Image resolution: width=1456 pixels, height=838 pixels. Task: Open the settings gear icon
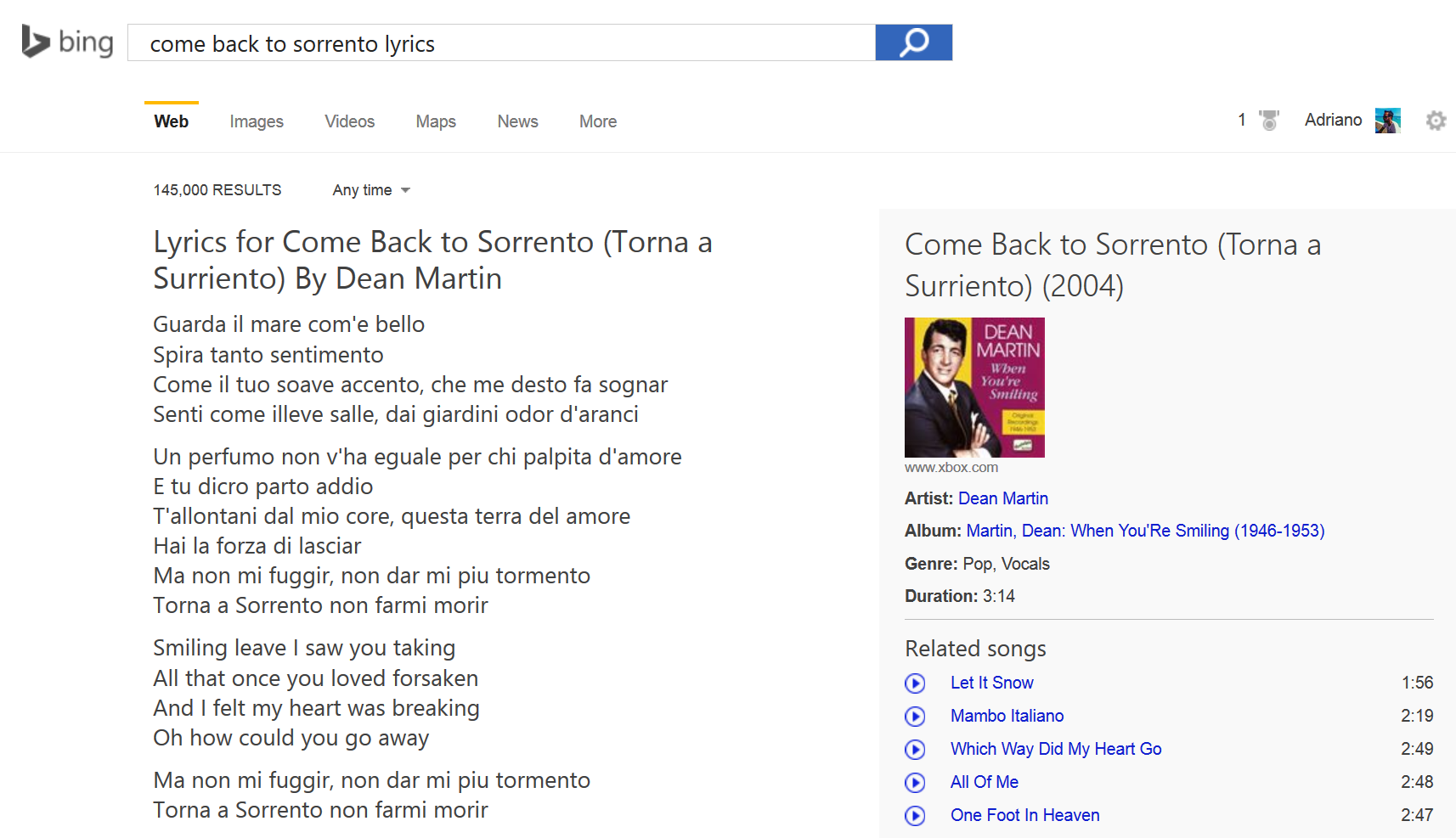pos(1436,121)
